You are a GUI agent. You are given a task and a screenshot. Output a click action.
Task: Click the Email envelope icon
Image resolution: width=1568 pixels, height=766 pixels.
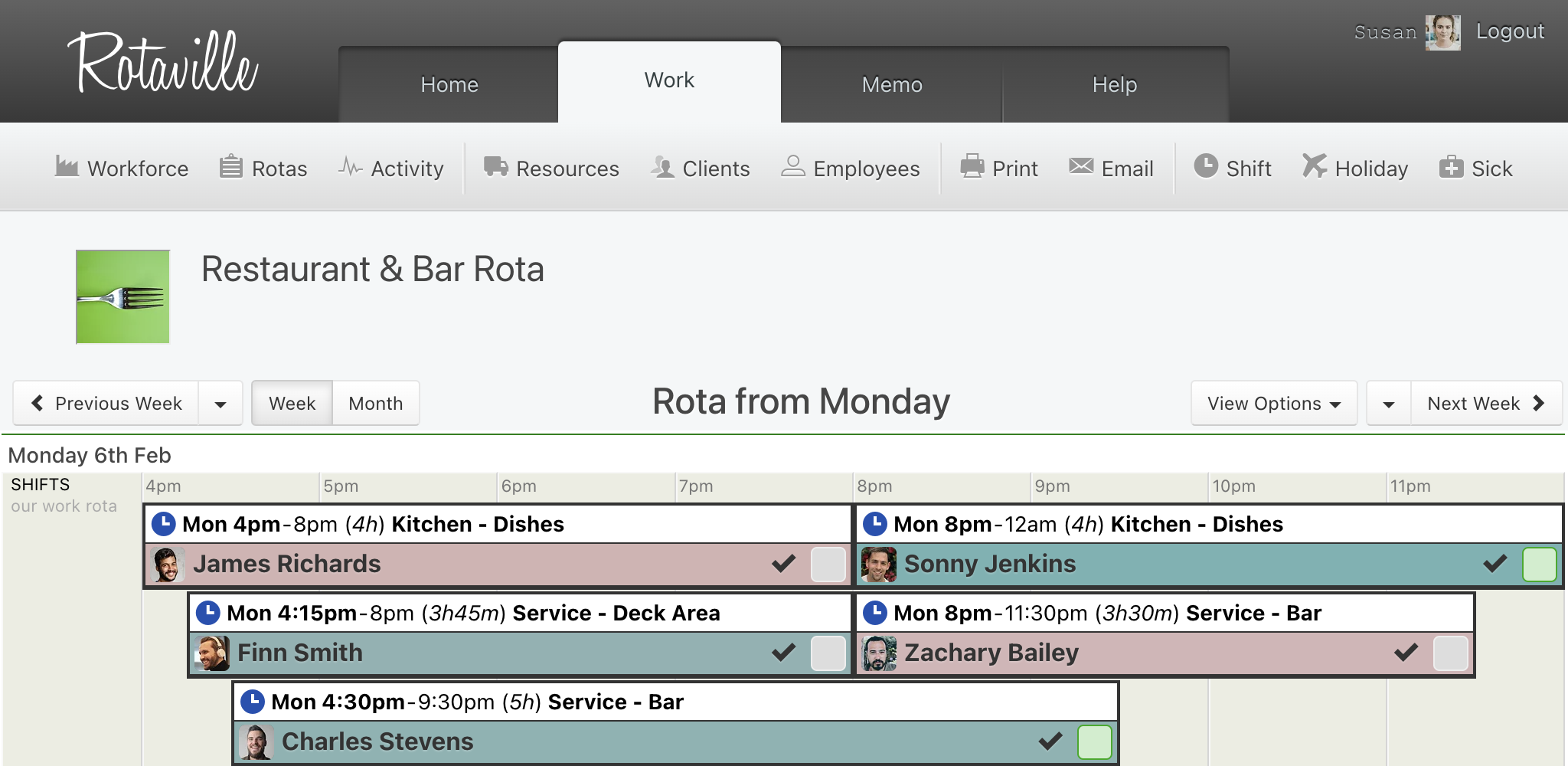[x=1081, y=166]
